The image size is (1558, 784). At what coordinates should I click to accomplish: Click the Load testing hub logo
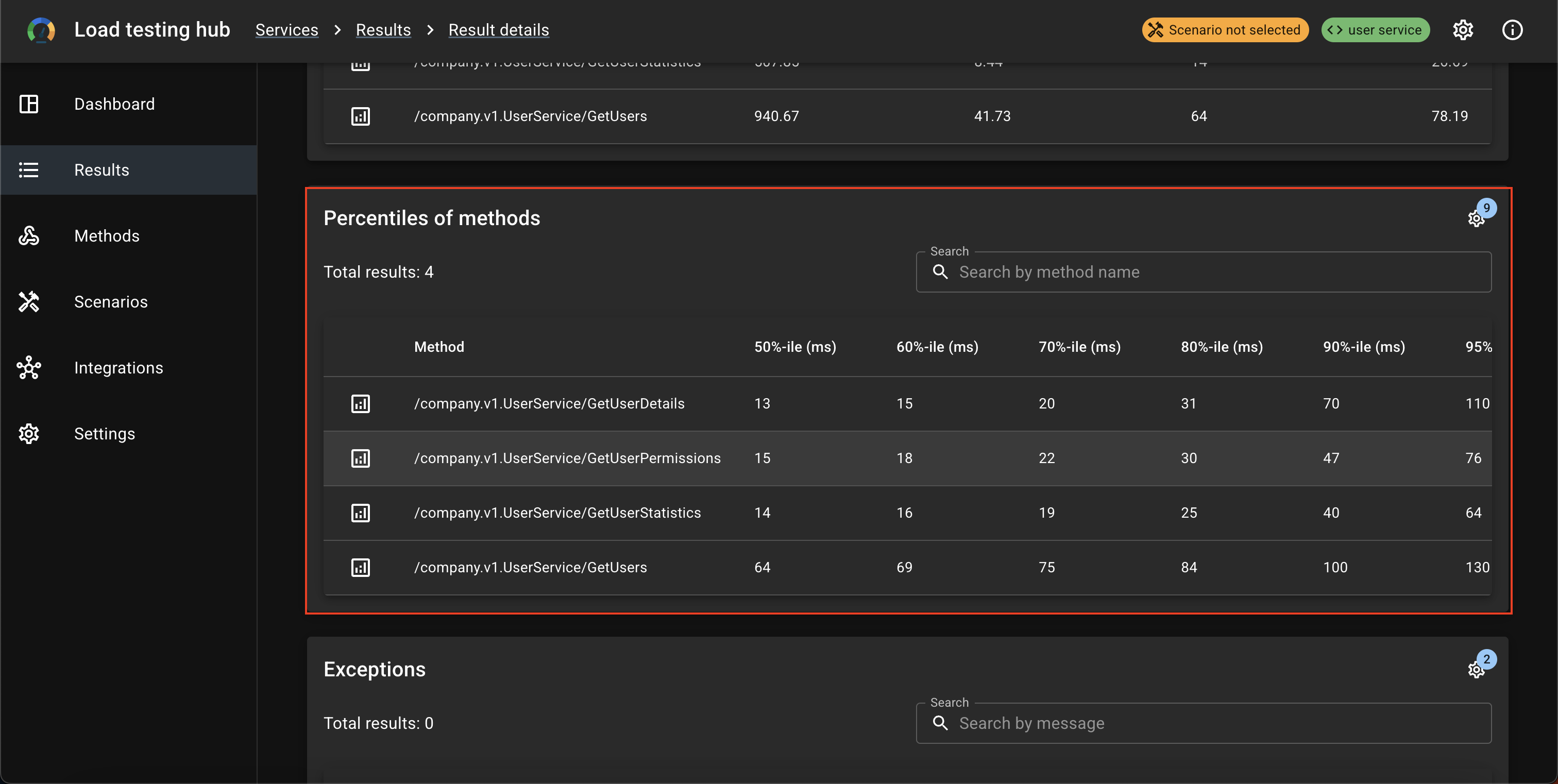[41, 30]
